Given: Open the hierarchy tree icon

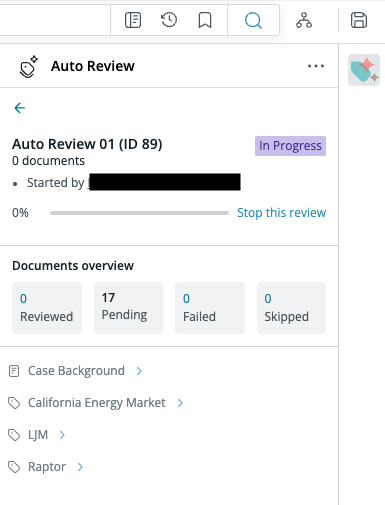Looking at the screenshot, I should tap(304, 20).
